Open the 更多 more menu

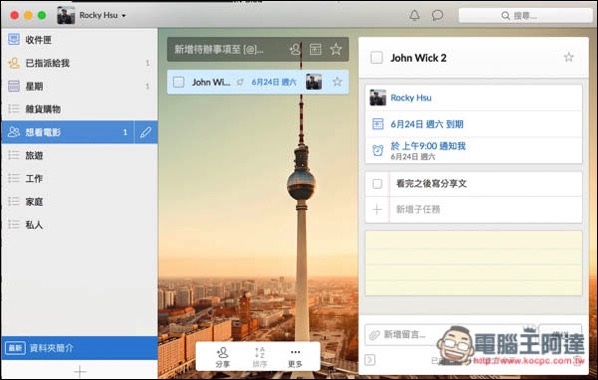[295, 357]
